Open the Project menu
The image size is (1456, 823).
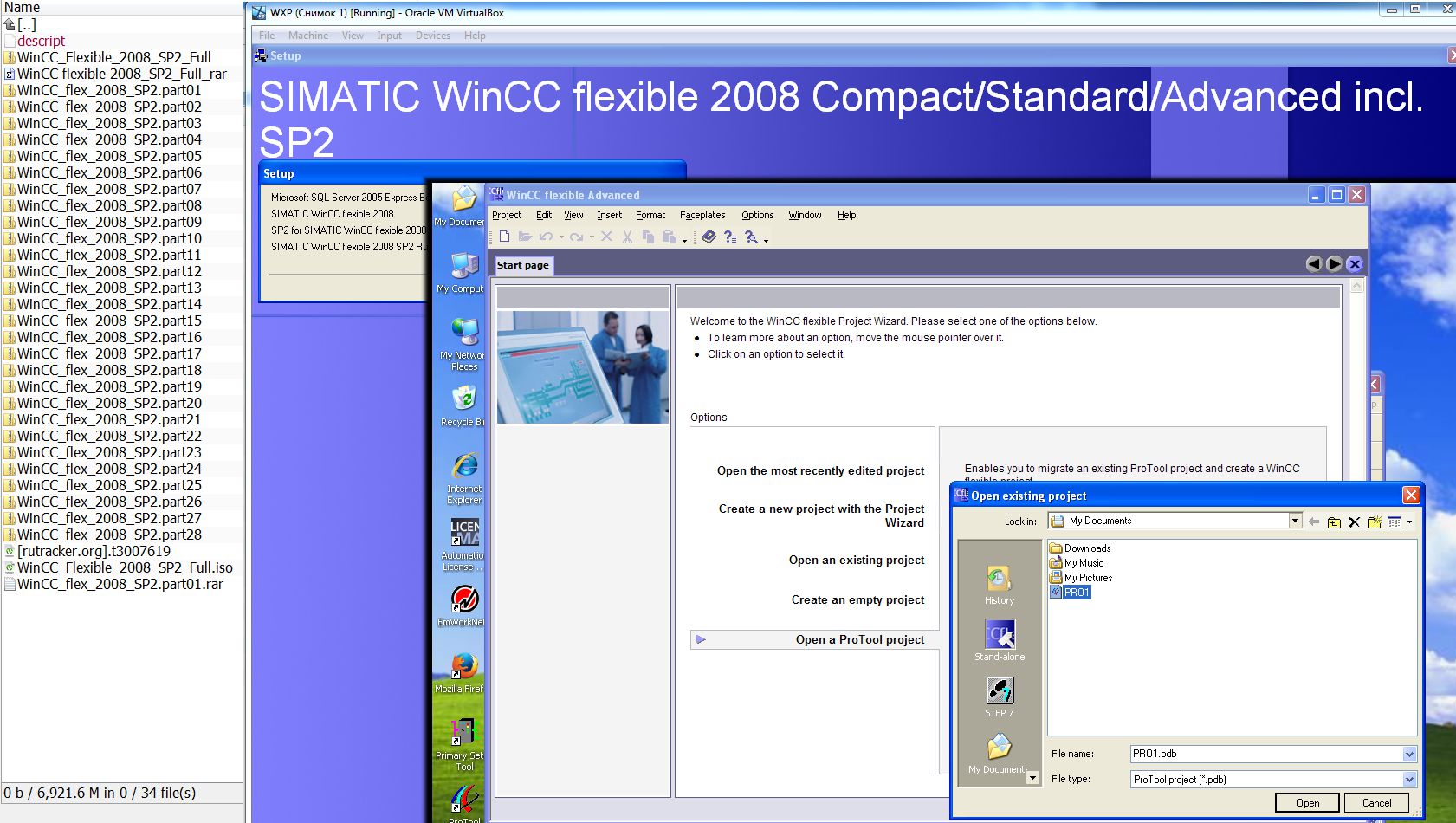click(x=507, y=215)
